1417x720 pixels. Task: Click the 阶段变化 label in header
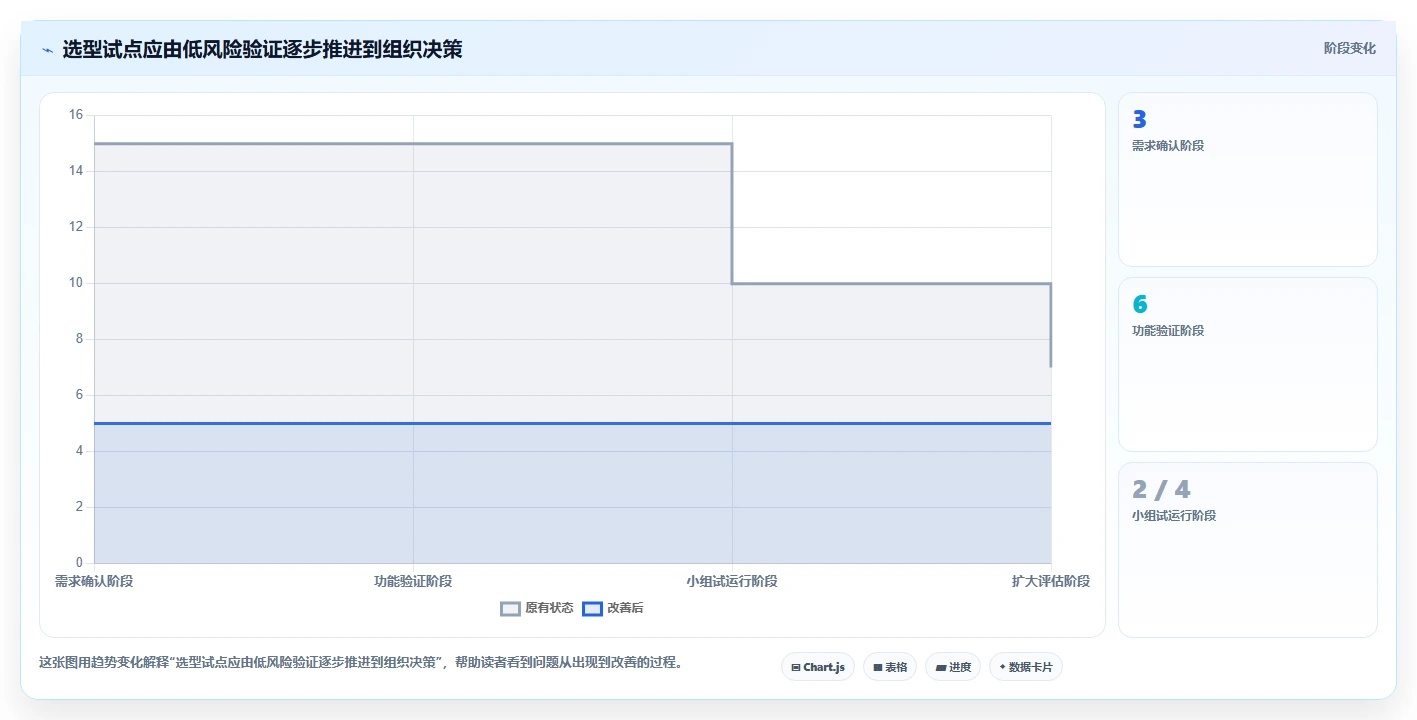point(1350,48)
